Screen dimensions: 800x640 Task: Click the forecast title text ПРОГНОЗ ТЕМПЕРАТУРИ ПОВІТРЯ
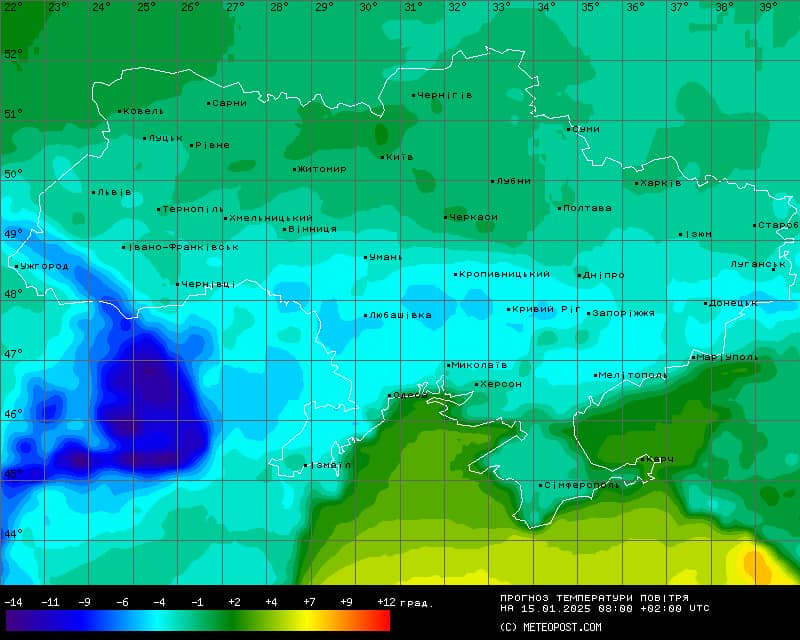[594, 597]
